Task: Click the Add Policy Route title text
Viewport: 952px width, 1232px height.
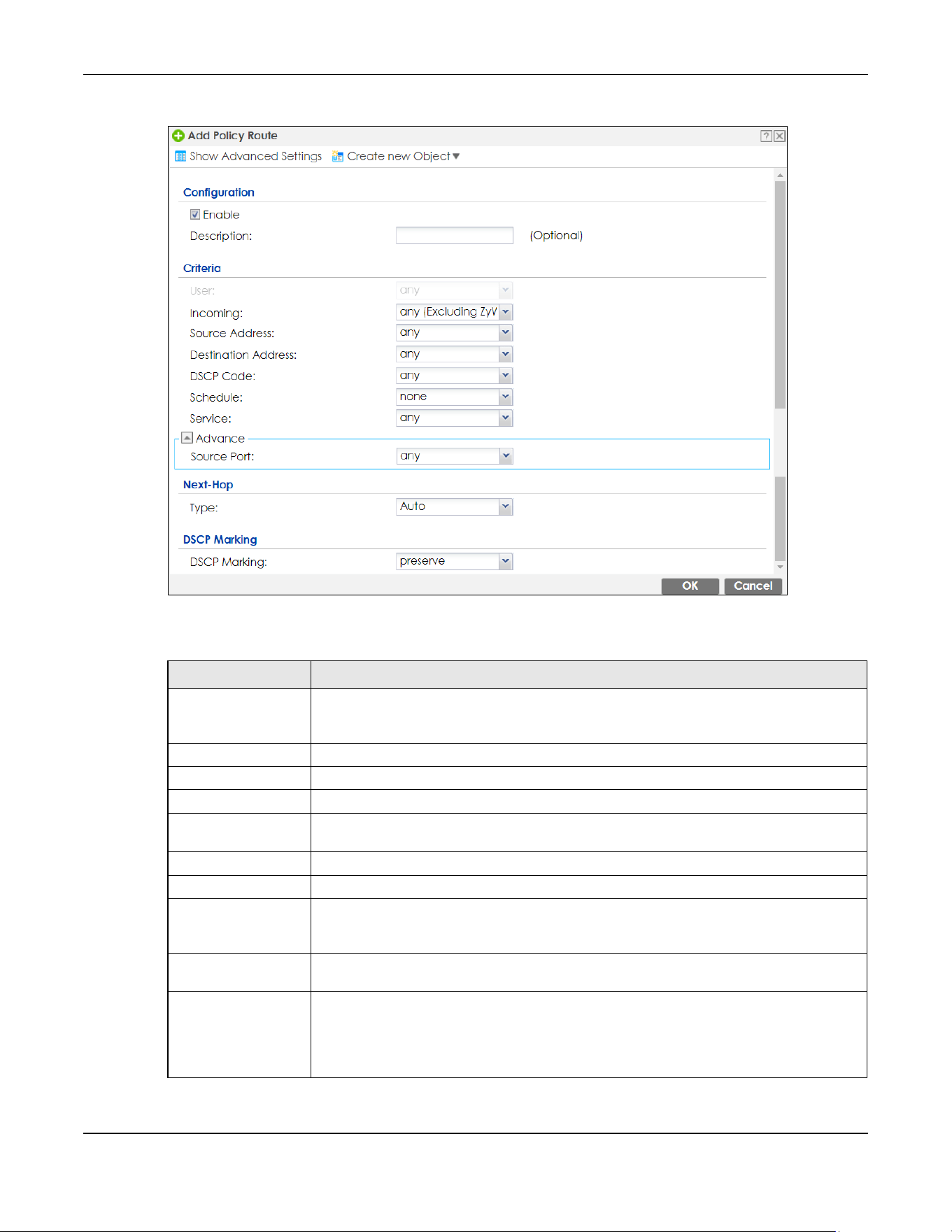Action: point(233,136)
